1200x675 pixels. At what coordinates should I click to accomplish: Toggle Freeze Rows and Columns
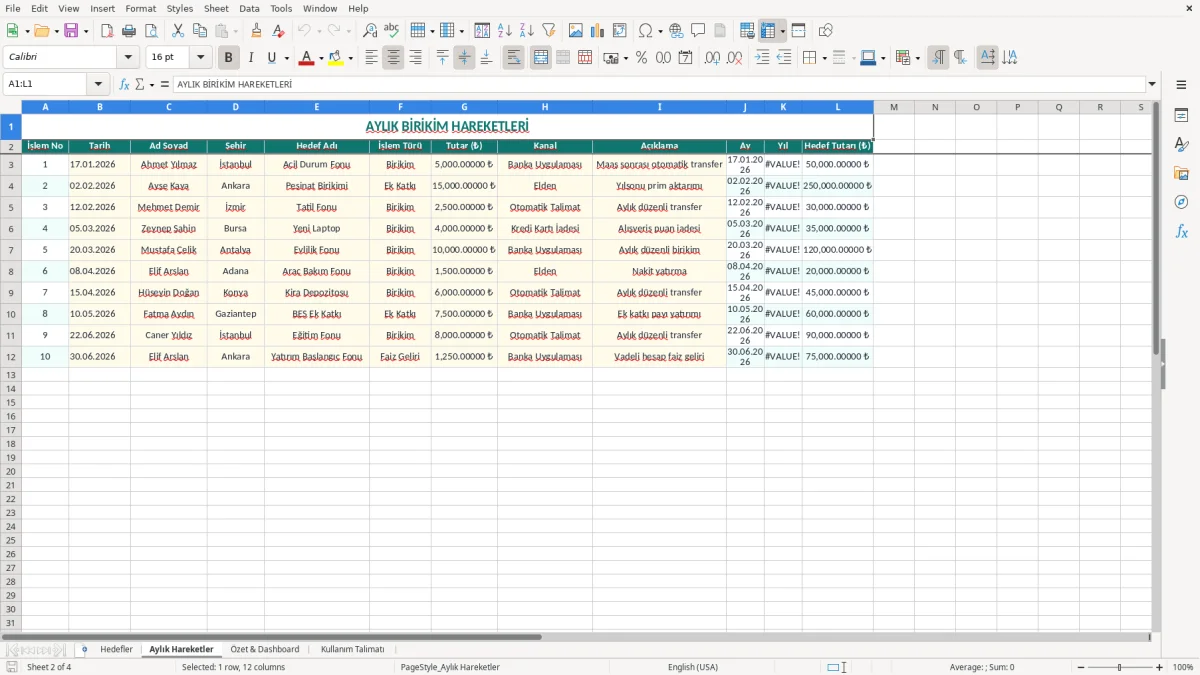point(768,31)
